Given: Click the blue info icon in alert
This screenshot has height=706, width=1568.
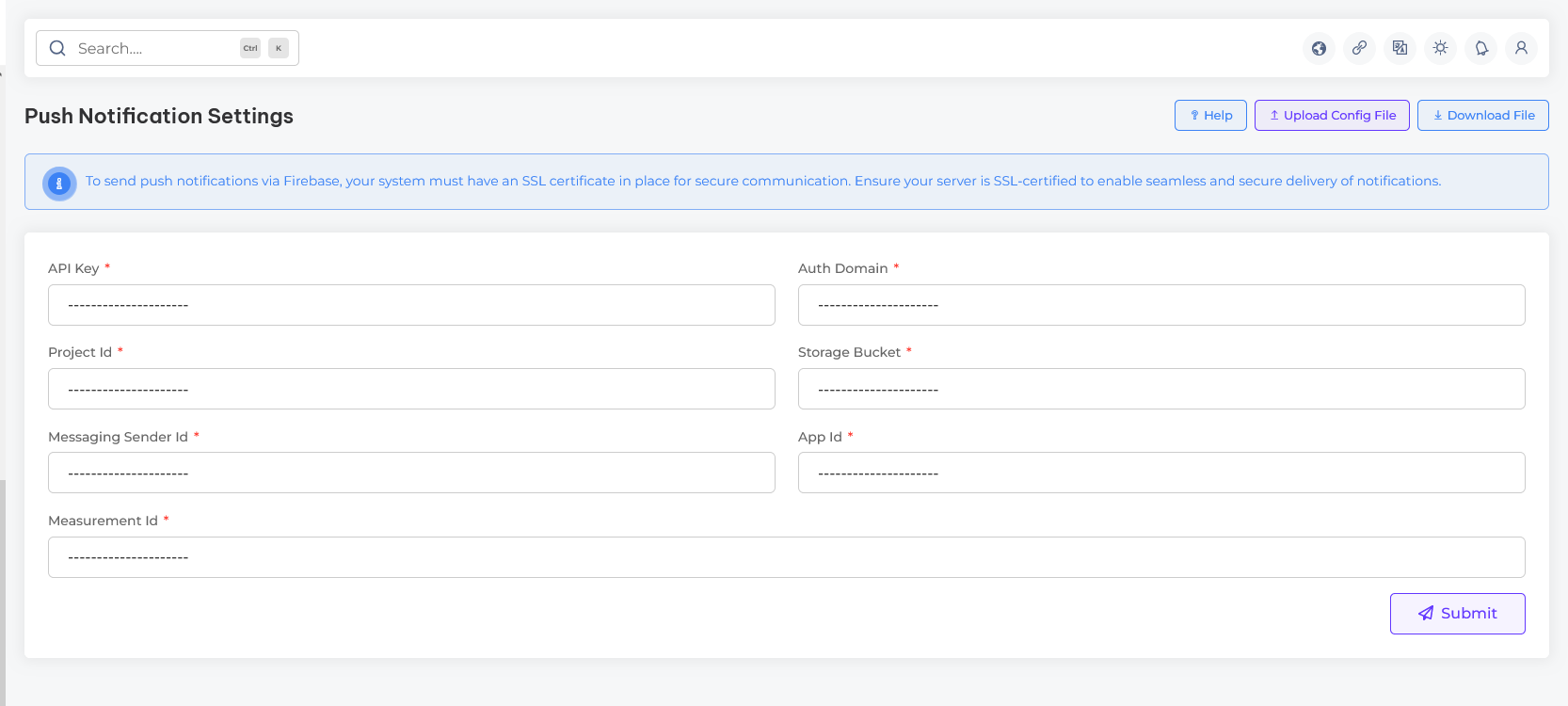Looking at the screenshot, I should (59, 183).
